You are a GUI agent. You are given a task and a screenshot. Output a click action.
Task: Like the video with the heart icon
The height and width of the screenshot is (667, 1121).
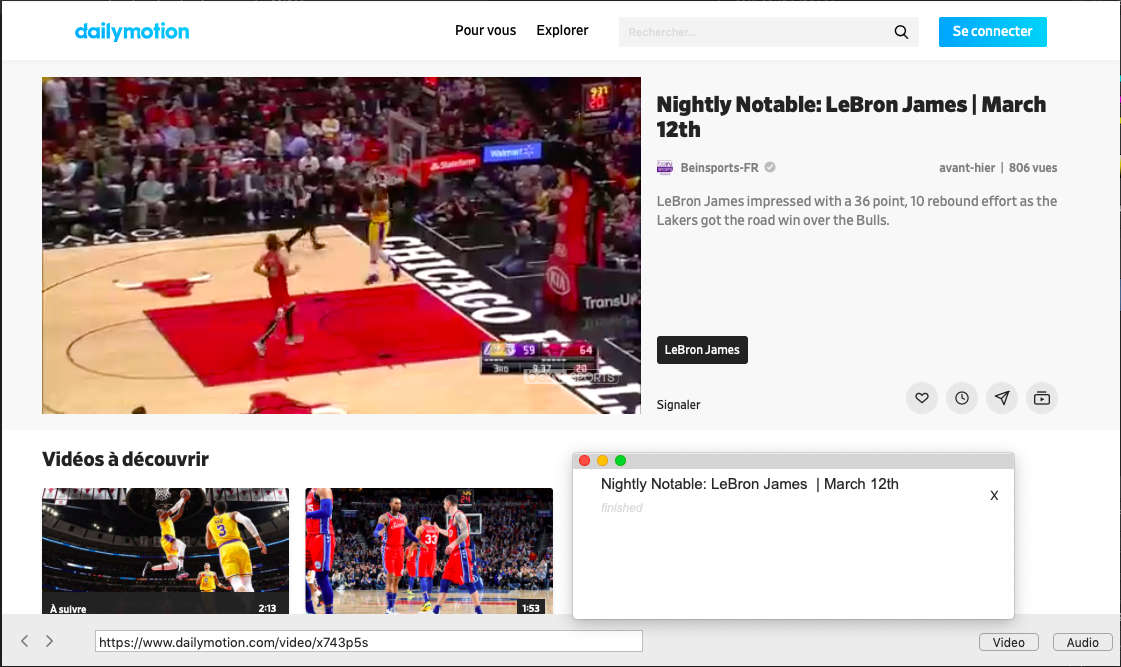pos(922,398)
